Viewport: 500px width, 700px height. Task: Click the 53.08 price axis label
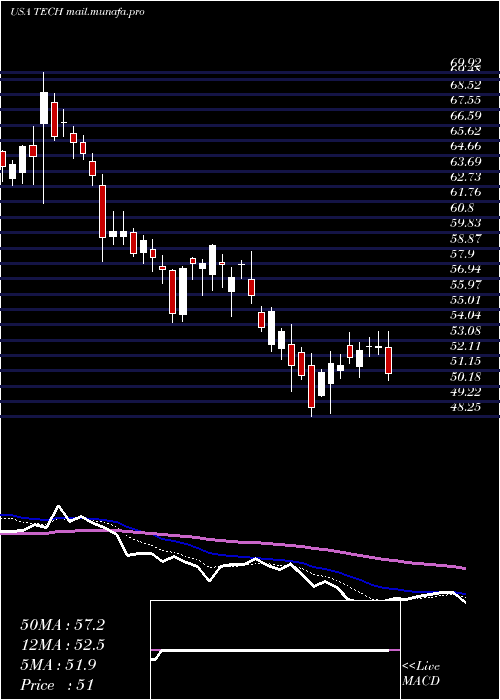point(465,330)
